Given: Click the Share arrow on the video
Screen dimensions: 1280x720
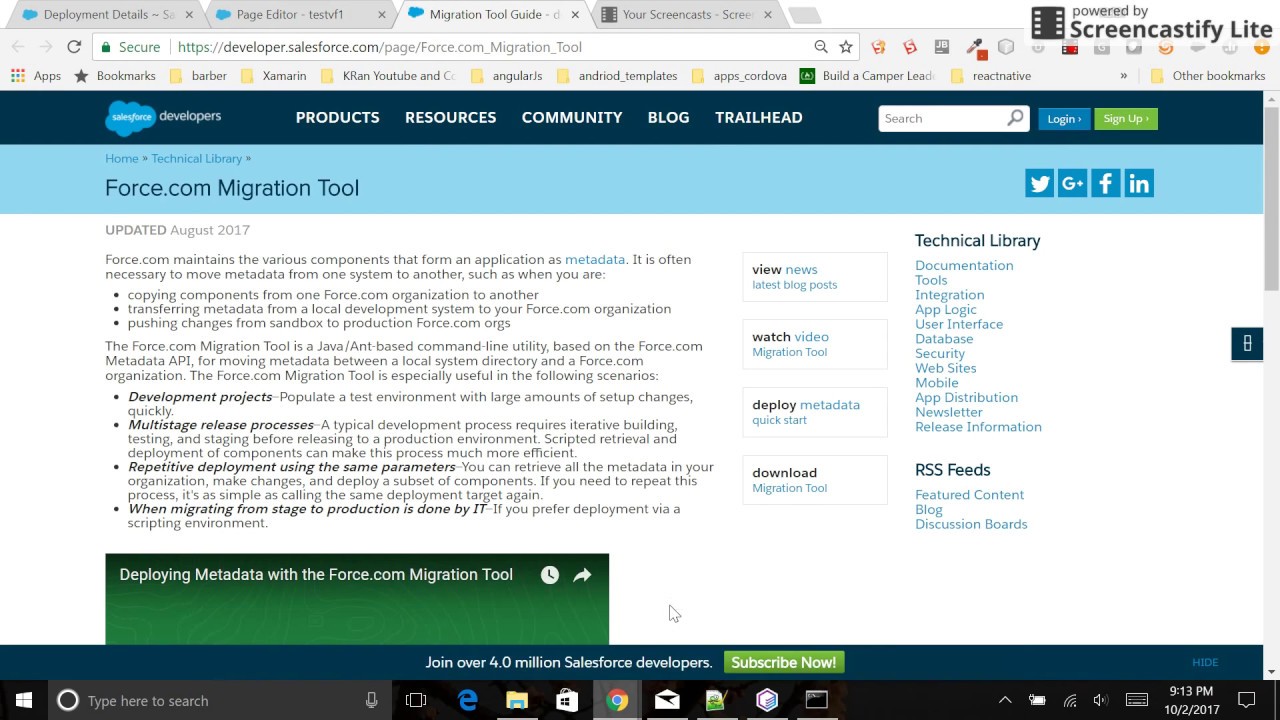Looking at the screenshot, I should pyautogui.click(x=582, y=575).
